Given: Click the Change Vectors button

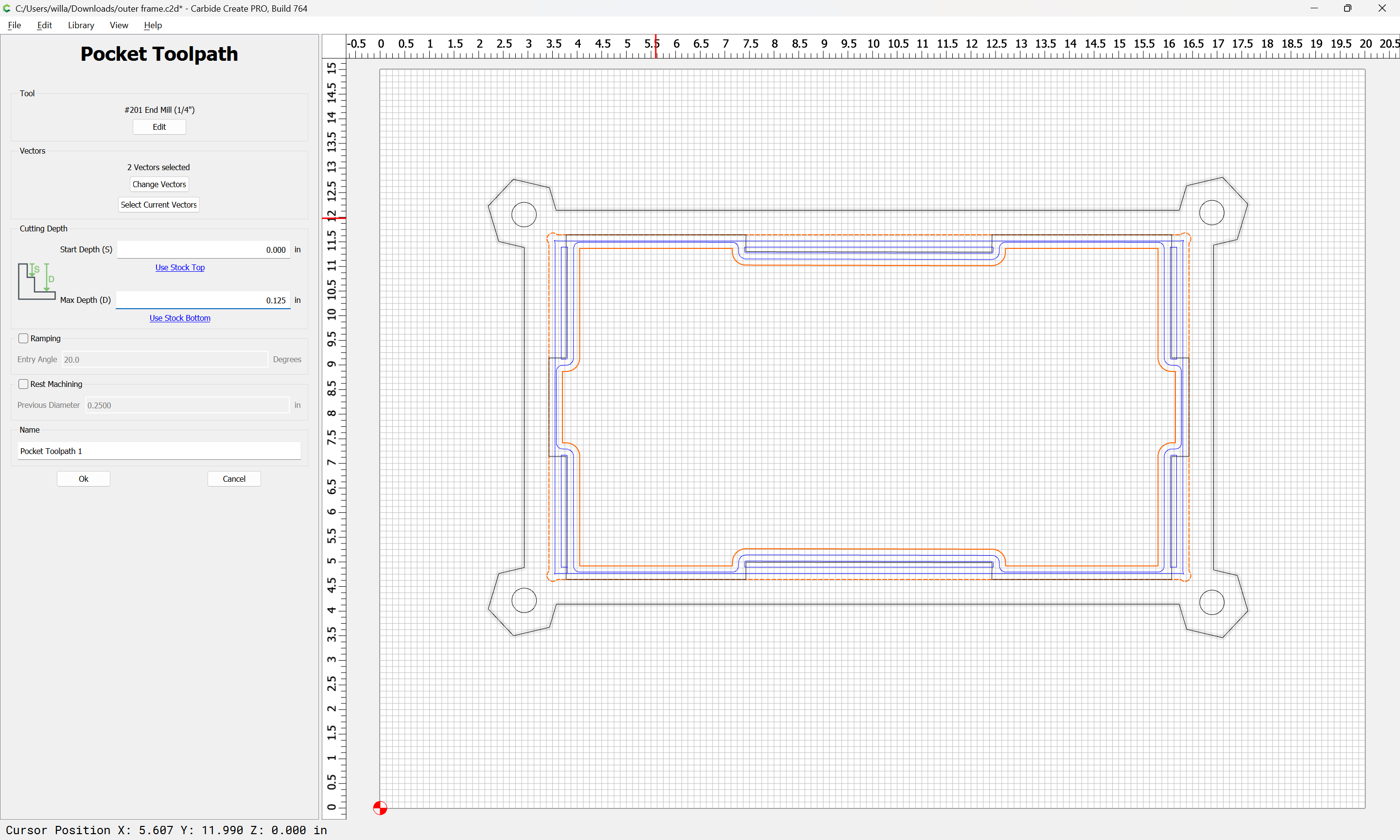Looking at the screenshot, I should coord(159,184).
